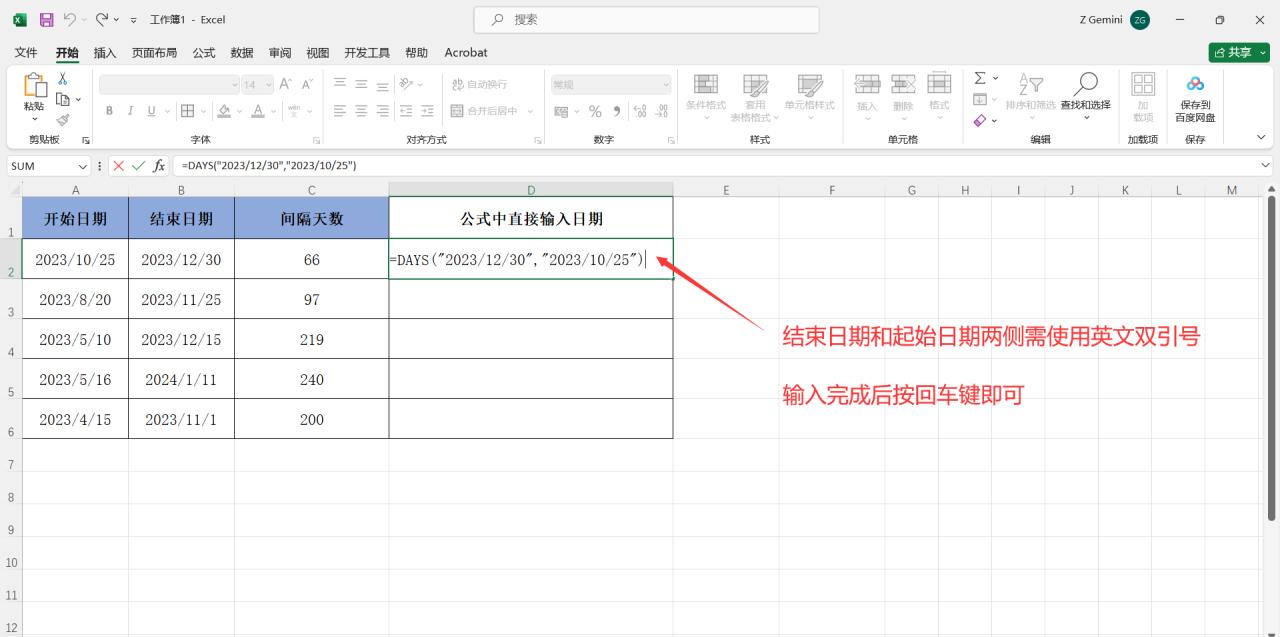Confirm formula with the checkmark icon
1280x637 pixels.
point(139,166)
